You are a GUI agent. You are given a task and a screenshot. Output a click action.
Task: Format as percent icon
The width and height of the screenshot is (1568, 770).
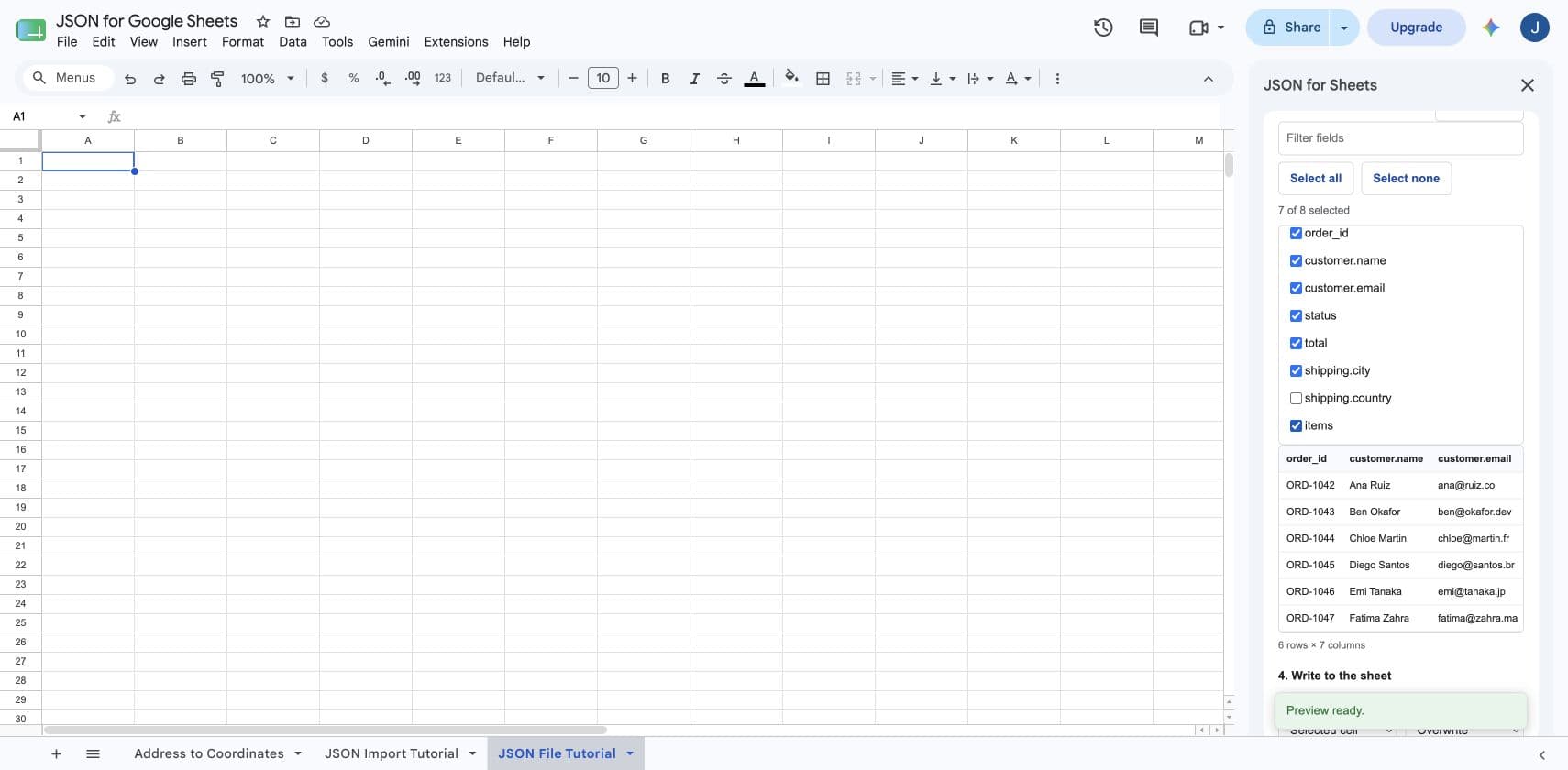coord(354,78)
